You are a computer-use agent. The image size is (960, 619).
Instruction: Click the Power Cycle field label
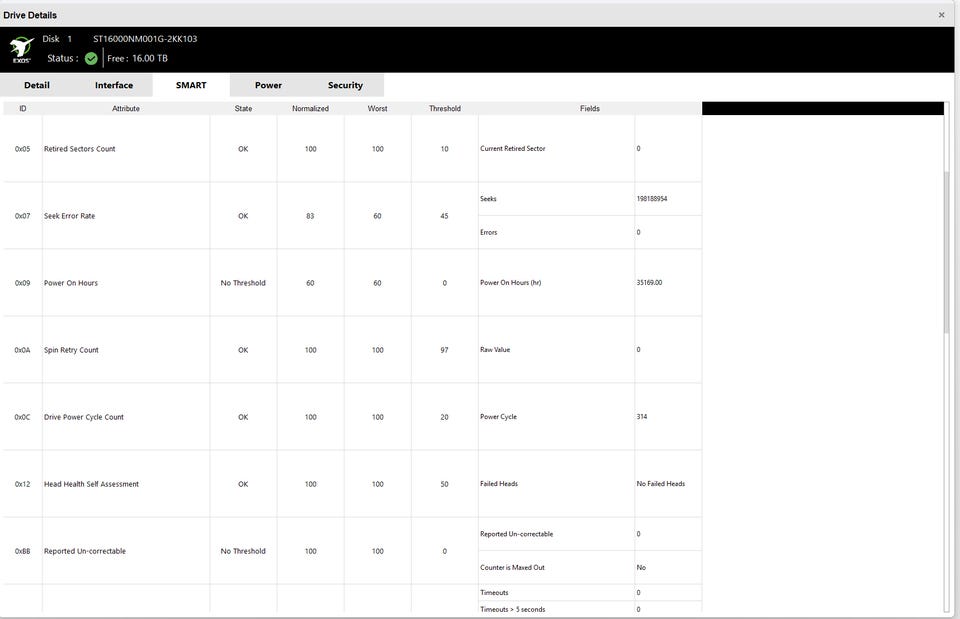498,417
